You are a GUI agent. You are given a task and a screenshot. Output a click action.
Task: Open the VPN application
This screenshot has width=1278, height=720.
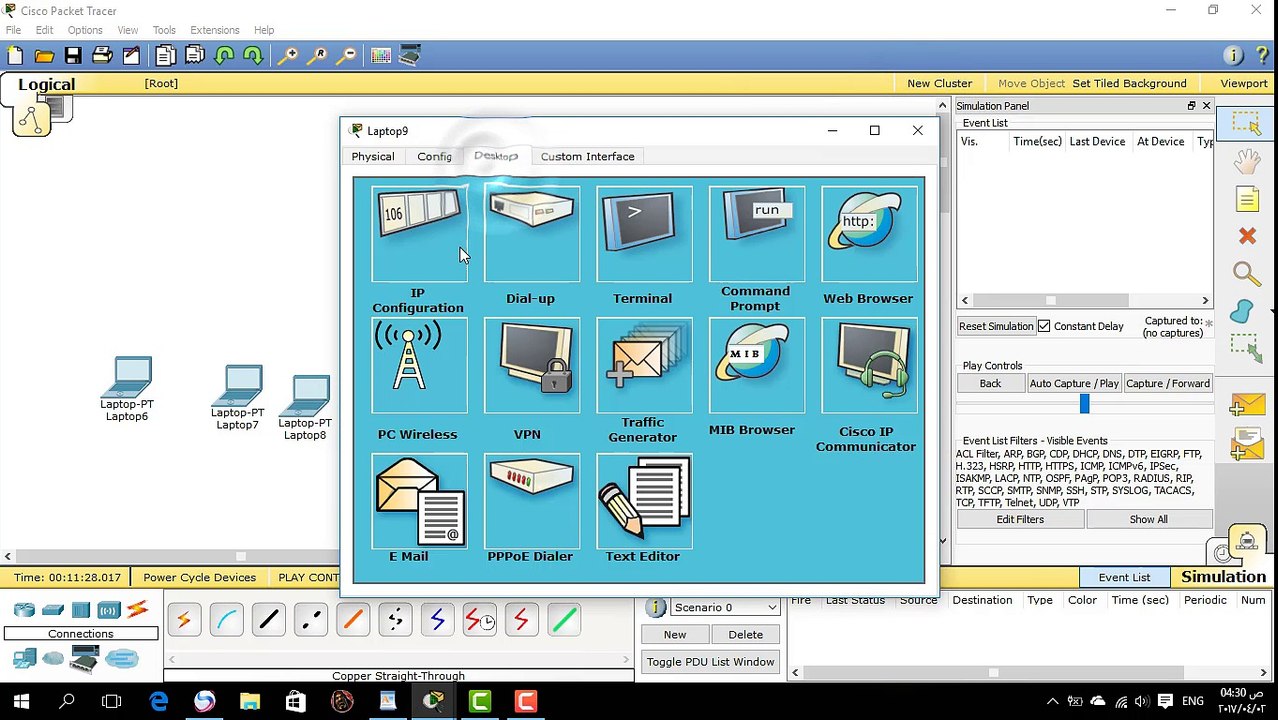pos(531,366)
